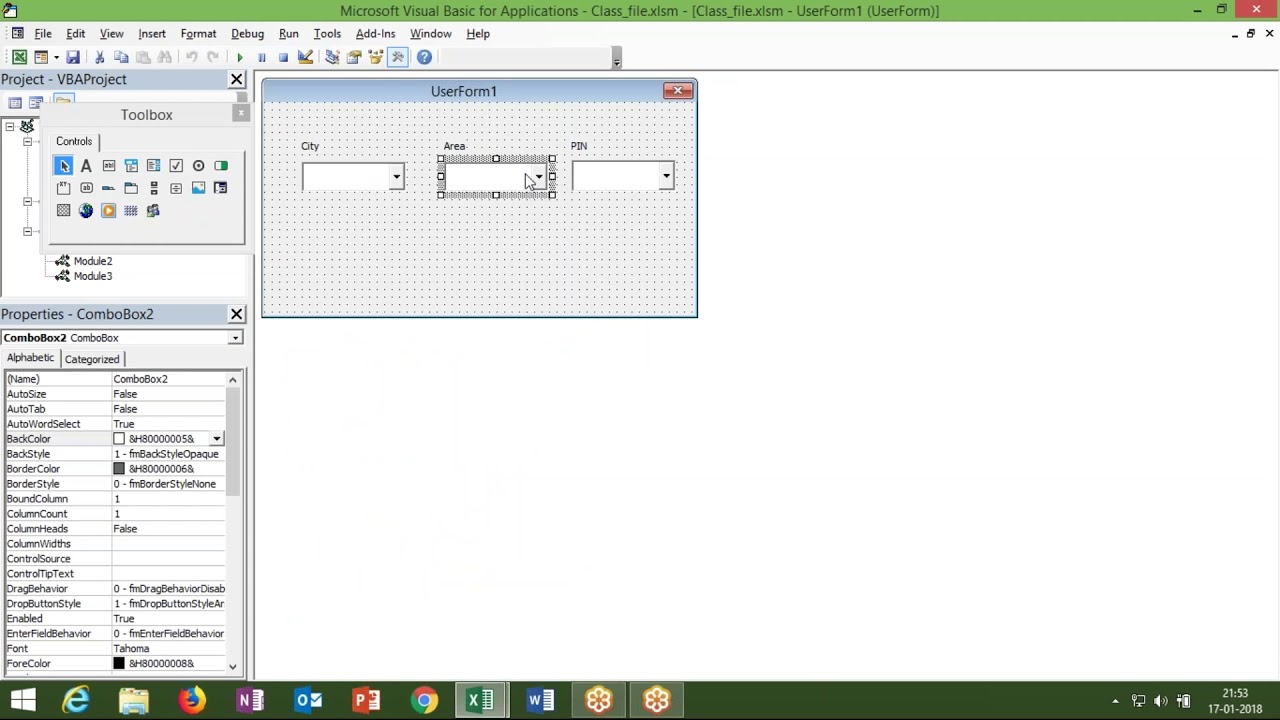The height and width of the screenshot is (720, 1280).
Task: Select the City label on the form
Action: click(310, 146)
